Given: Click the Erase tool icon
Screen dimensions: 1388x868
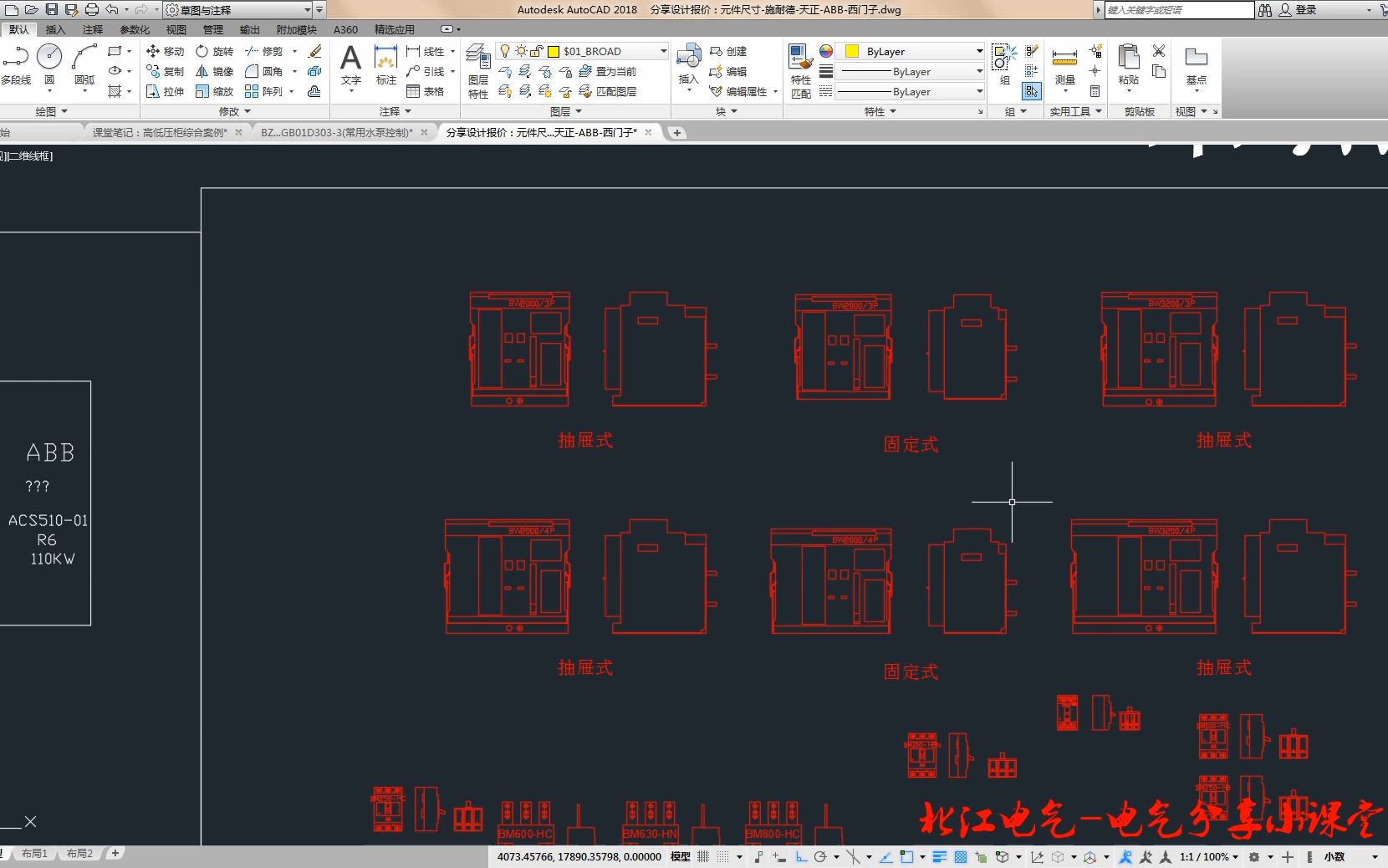Looking at the screenshot, I should click(x=315, y=51).
